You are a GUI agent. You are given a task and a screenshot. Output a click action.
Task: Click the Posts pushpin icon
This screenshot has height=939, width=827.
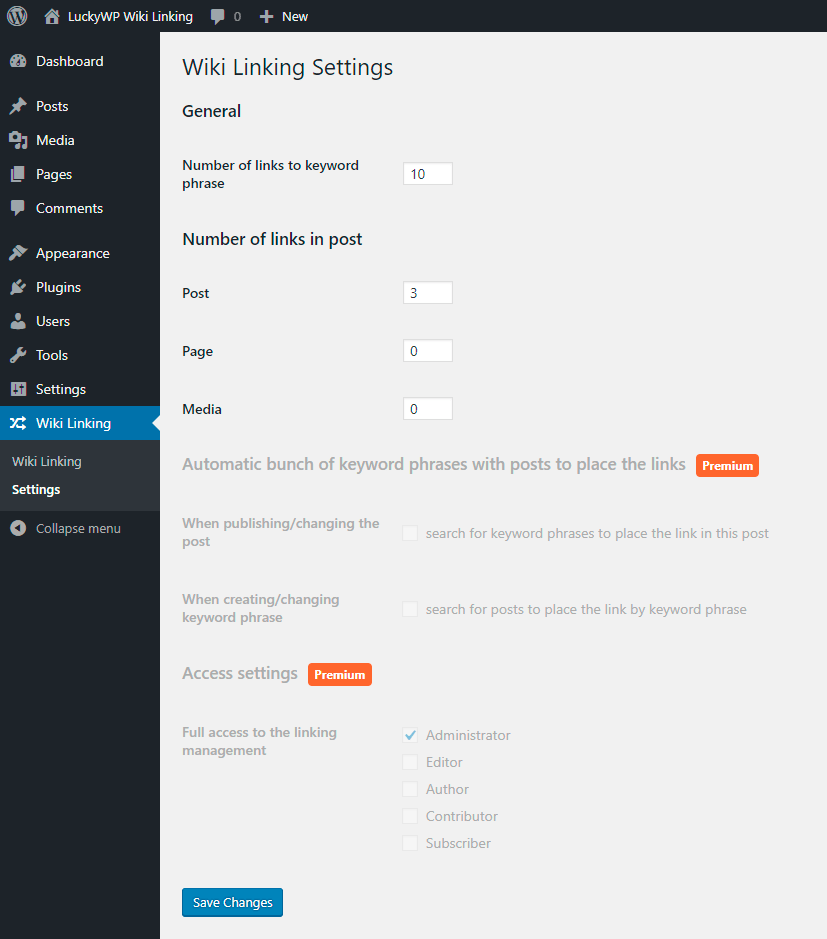tap(18, 106)
